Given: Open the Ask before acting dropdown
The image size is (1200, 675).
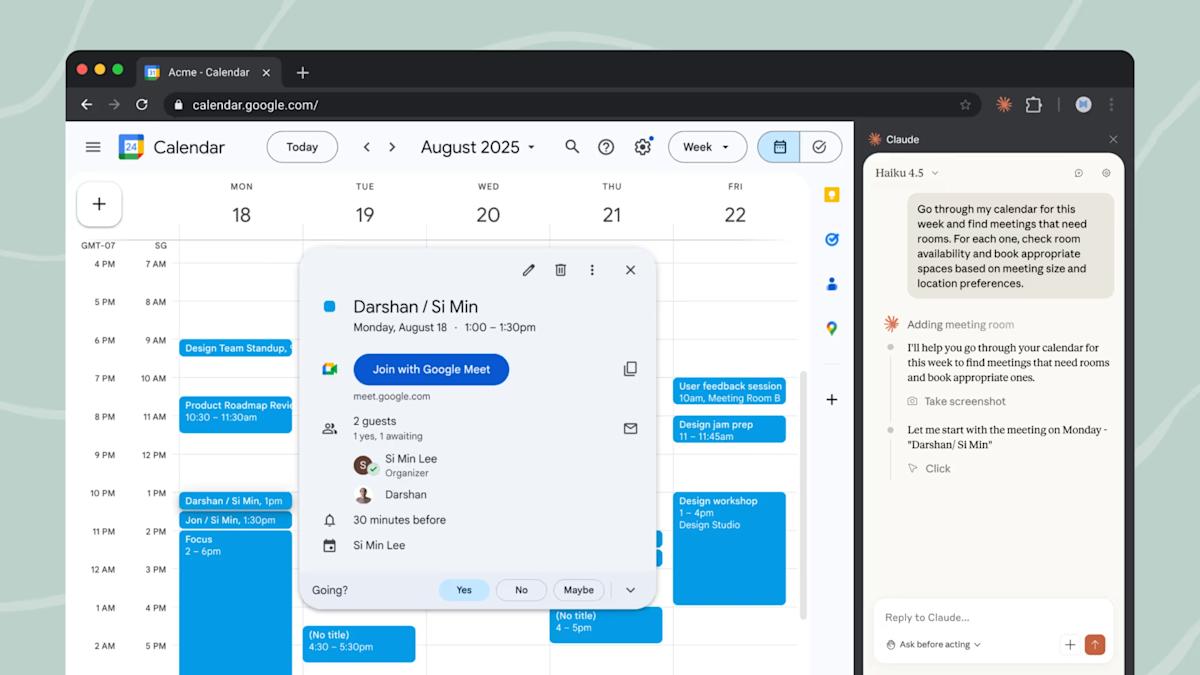Looking at the screenshot, I should coord(931,644).
